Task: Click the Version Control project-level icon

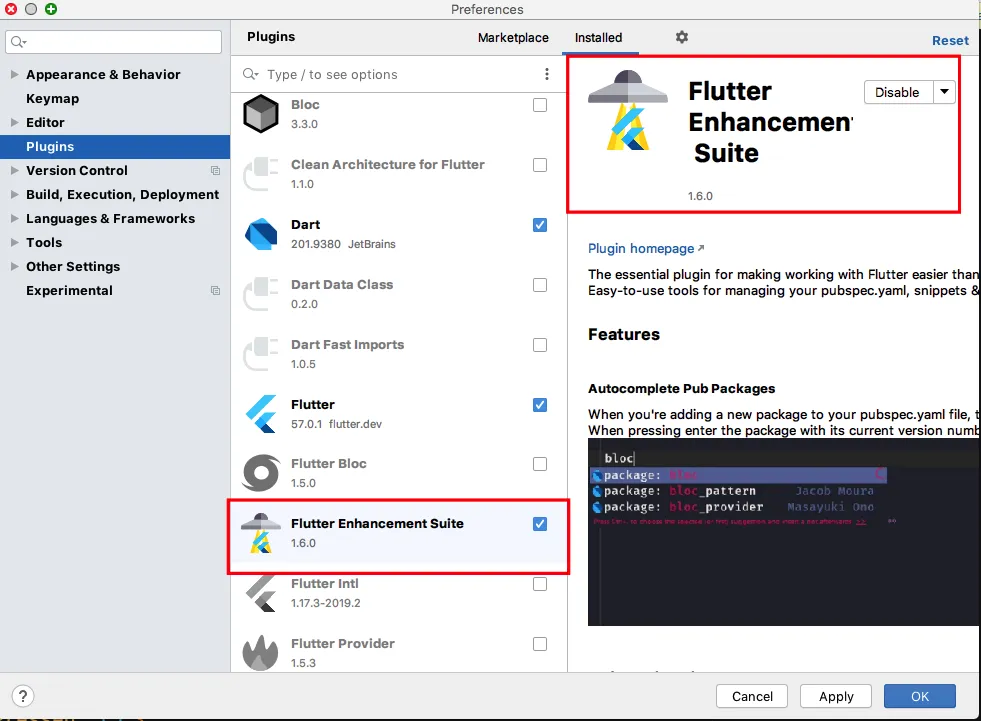Action: pos(215,170)
